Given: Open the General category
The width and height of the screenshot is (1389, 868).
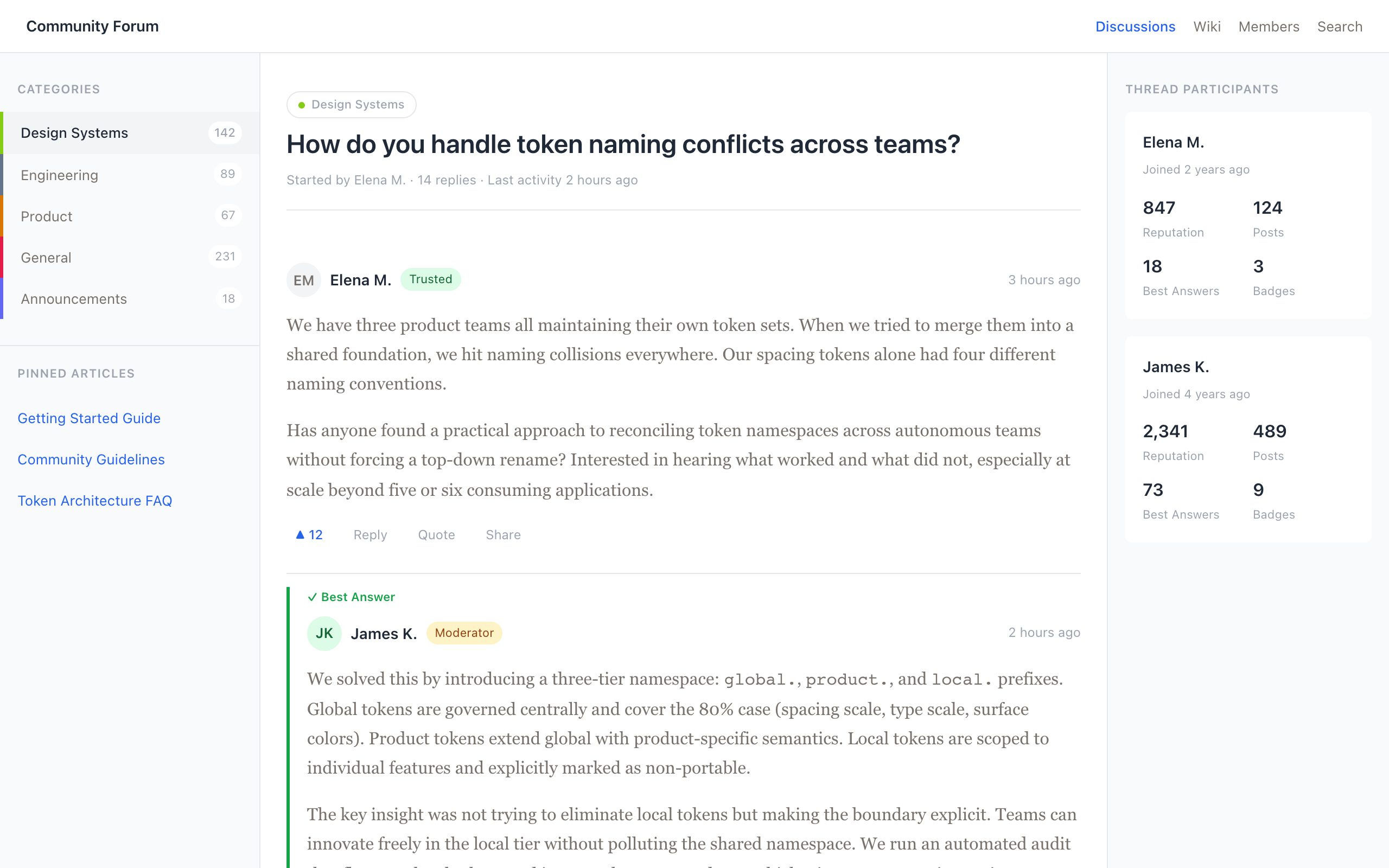Looking at the screenshot, I should 46,258.
